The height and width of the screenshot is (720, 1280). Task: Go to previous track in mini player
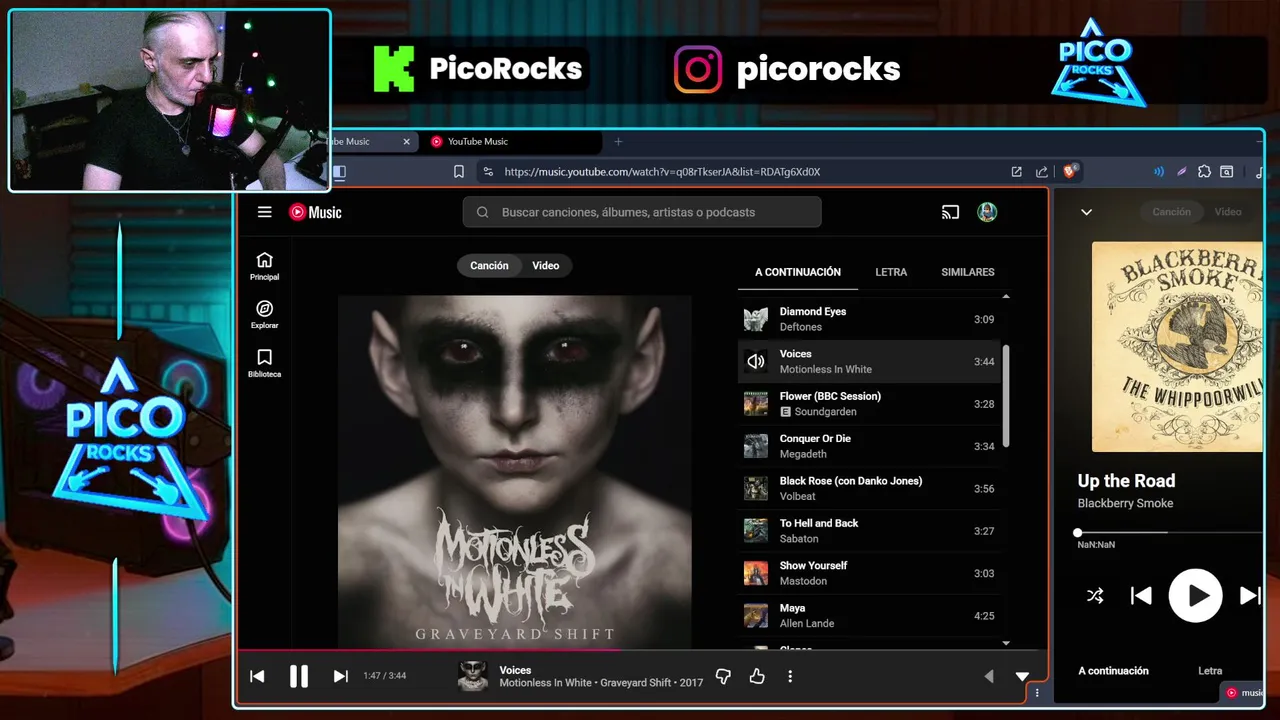point(1141,596)
